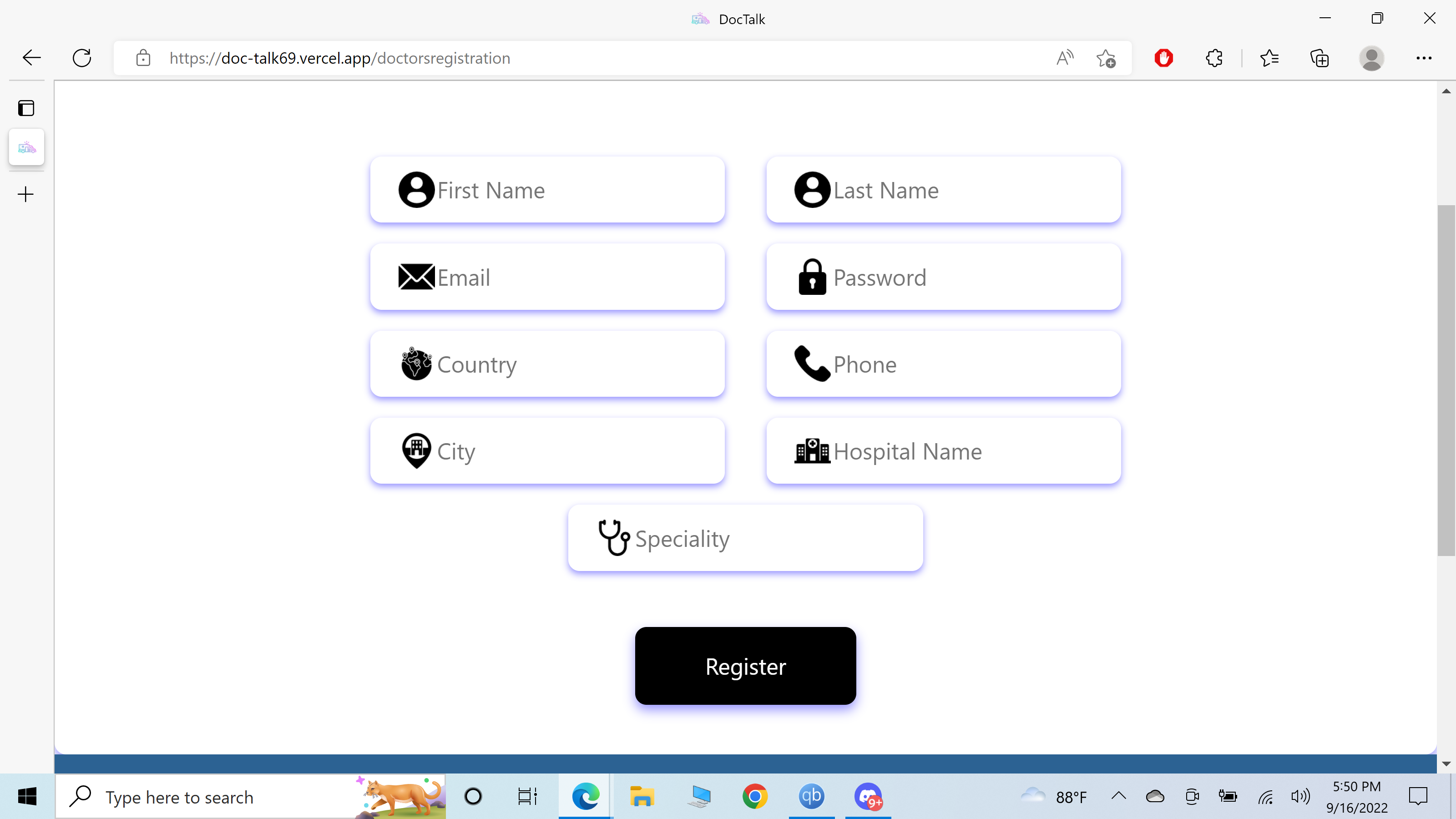Open the browser Favorites menu
Viewport: 1456px width, 819px height.
1269,58
